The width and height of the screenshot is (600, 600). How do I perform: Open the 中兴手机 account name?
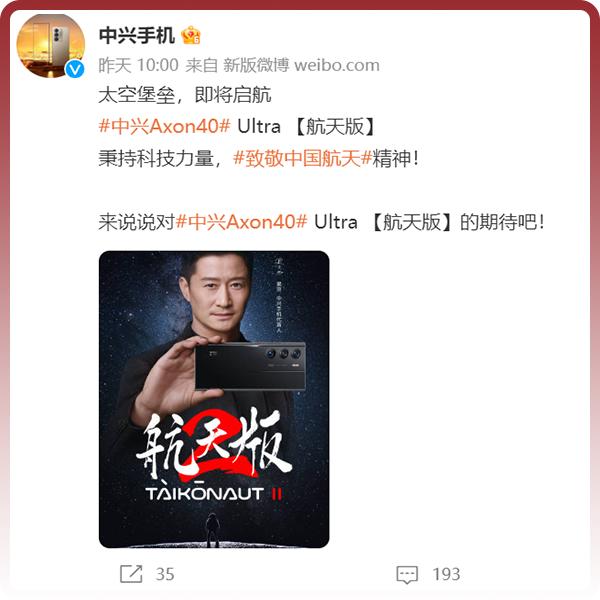point(137,35)
